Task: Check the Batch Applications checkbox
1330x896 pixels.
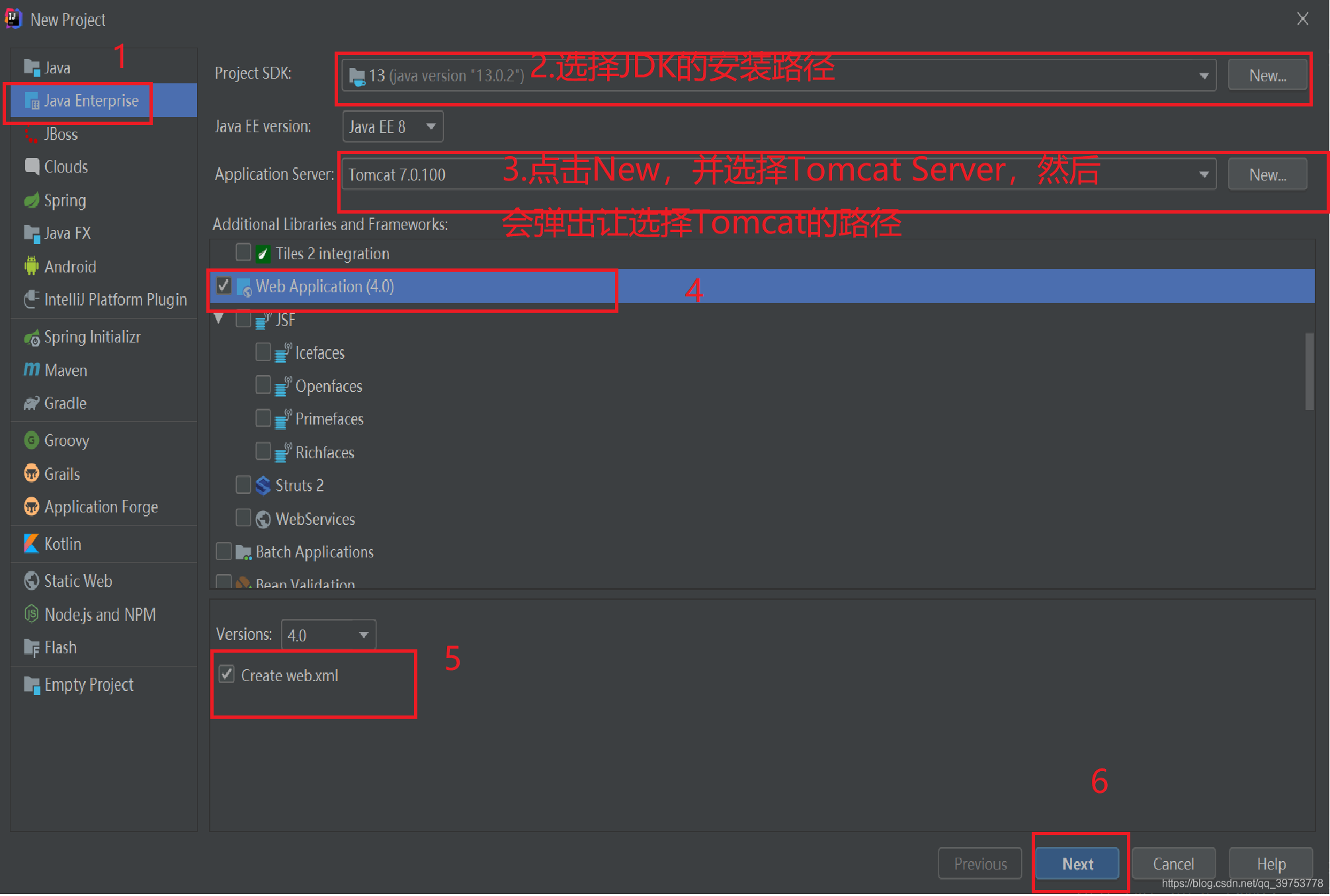Action: pos(224,551)
